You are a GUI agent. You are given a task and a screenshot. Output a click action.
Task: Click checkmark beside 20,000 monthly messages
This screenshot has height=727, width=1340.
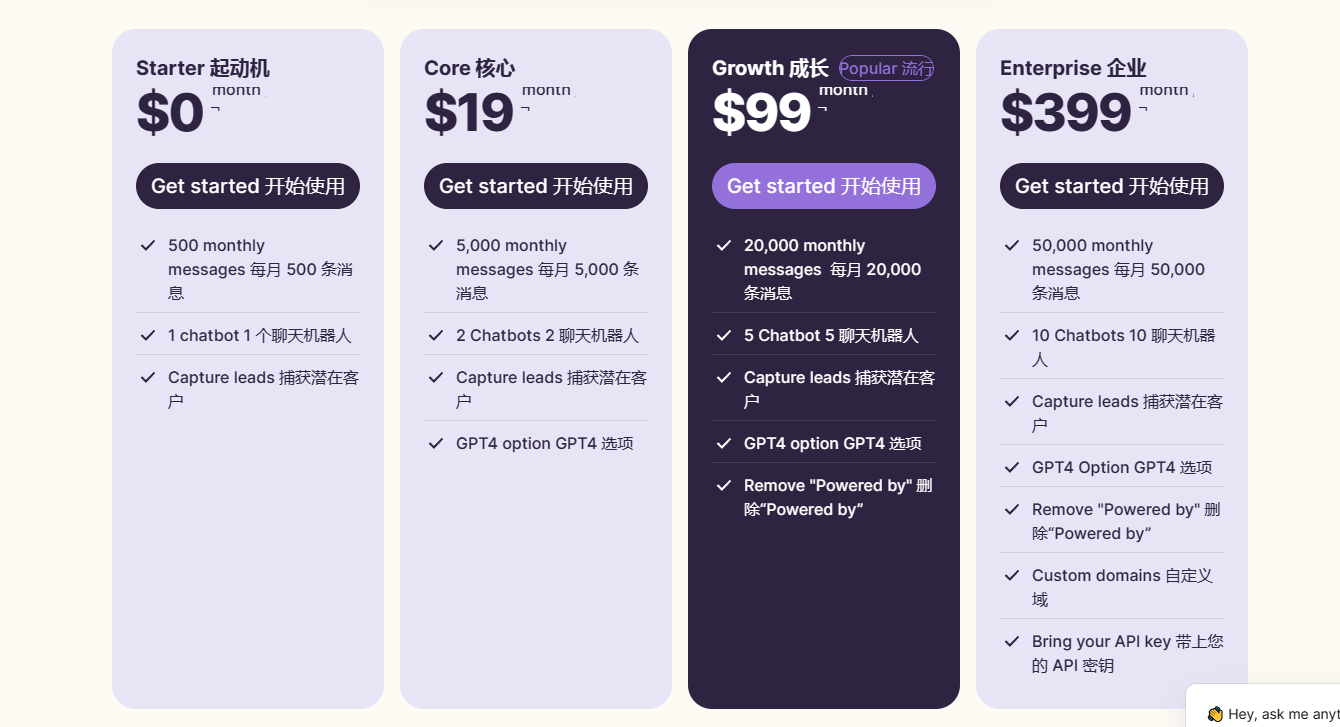coord(724,245)
